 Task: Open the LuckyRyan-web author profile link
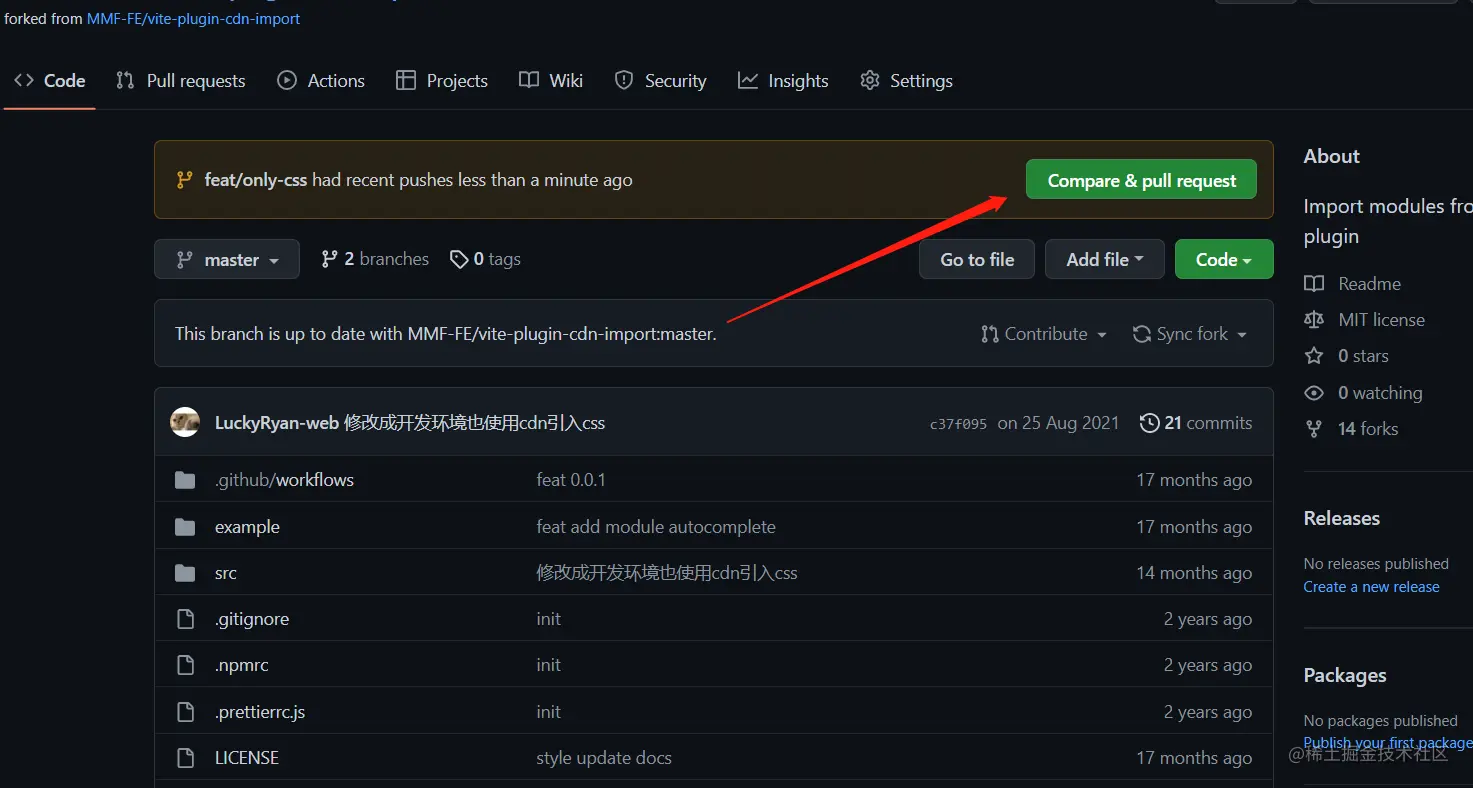pyautogui.click(x=277, y=423)
